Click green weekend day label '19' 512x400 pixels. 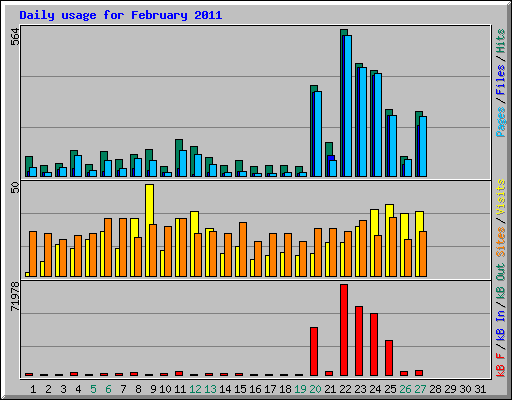pos(300,389)
